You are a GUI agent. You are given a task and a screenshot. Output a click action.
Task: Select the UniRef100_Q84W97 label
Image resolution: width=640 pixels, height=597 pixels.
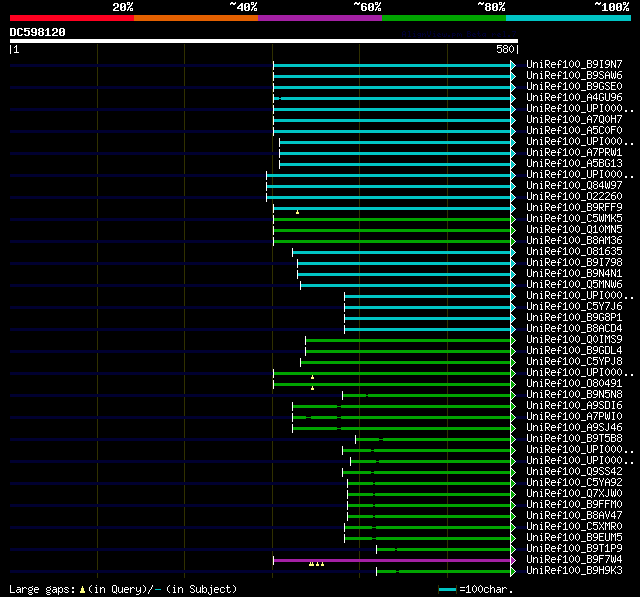tap(574, 186)
